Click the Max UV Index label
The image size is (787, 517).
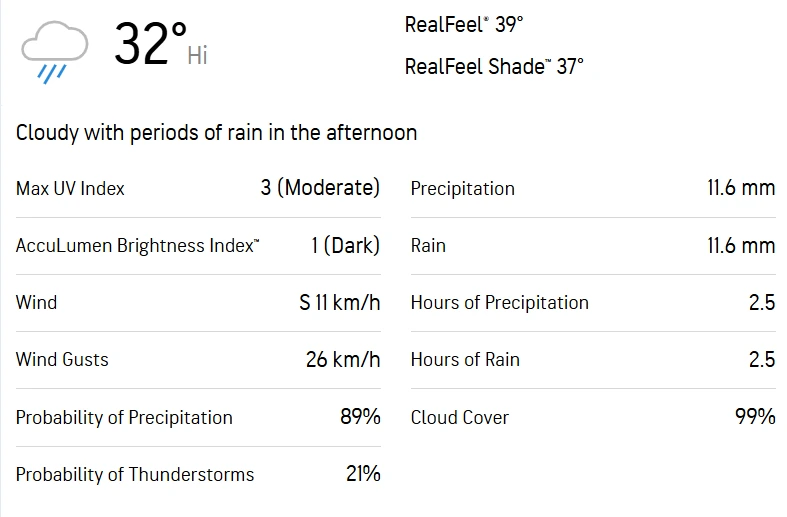pos(70,188)
